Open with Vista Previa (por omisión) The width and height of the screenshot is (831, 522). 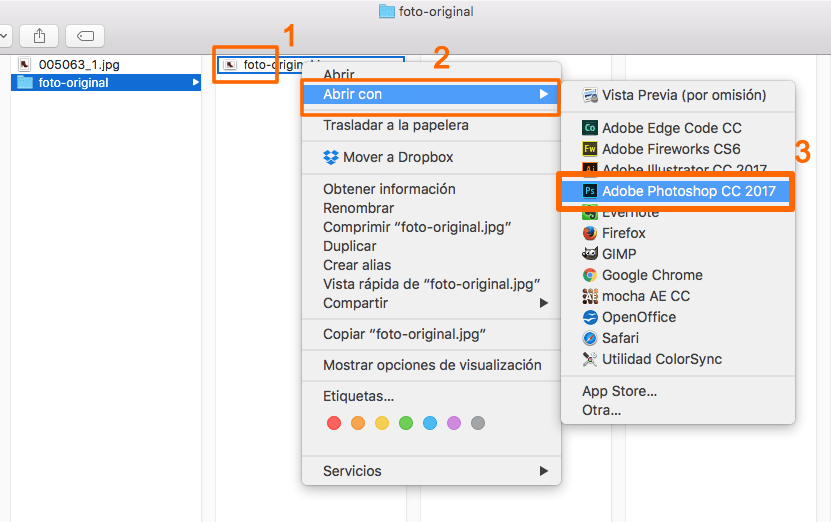(683, 95)
